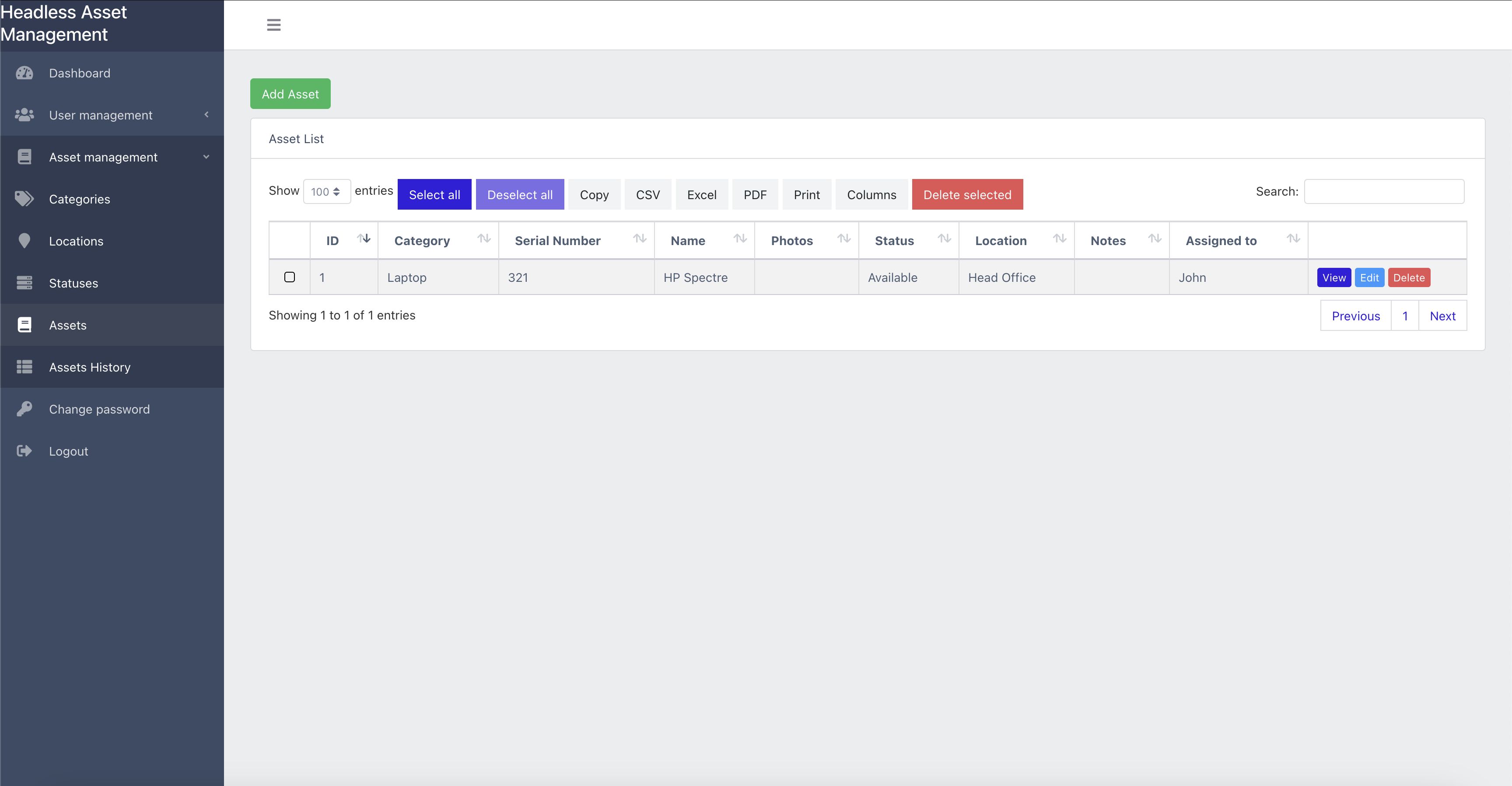Click the hamburger menu toggle icon
Viewport: 1512px width, 786px height.
pos(273,25)
